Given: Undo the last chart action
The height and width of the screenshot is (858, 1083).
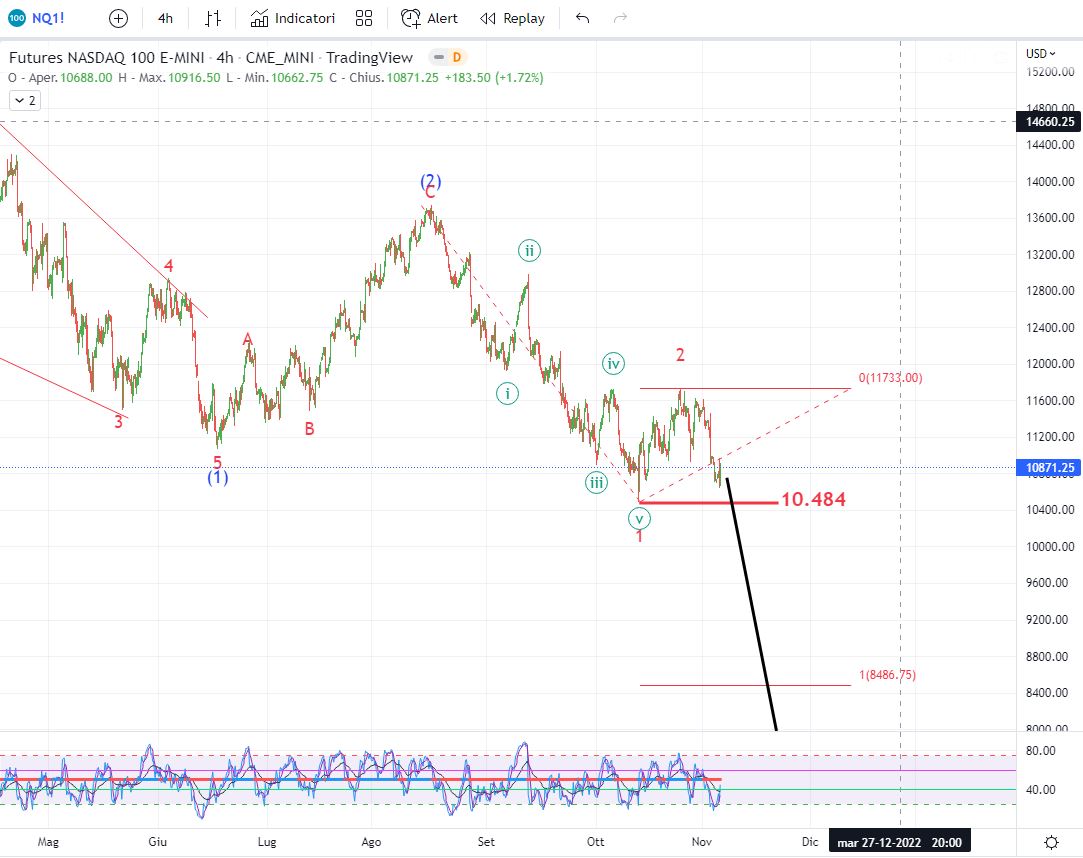Looking at the screenshot, I should (582, 19).
